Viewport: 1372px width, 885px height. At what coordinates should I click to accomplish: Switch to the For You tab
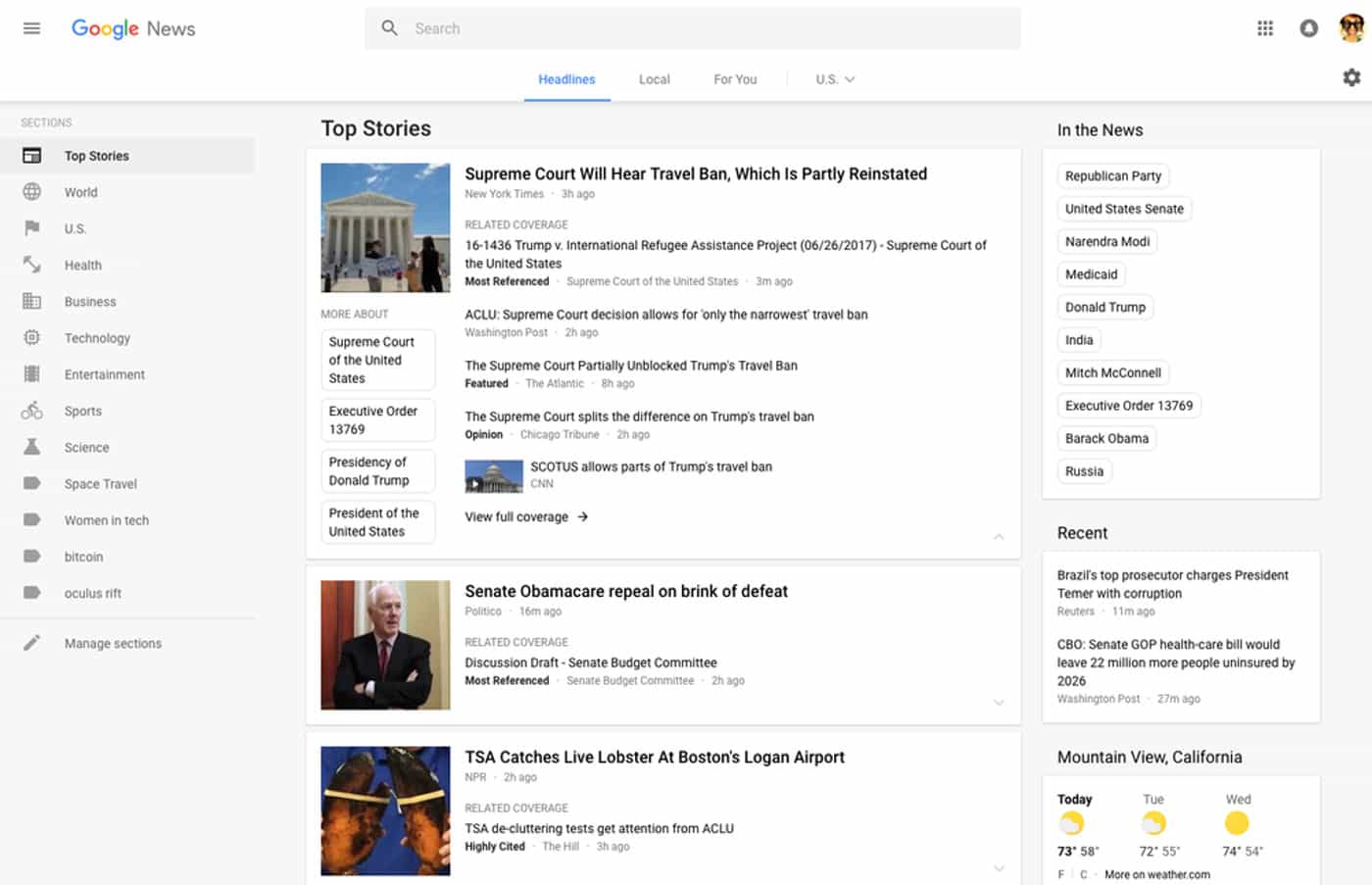pyautogui.click(x=735, y=79)
